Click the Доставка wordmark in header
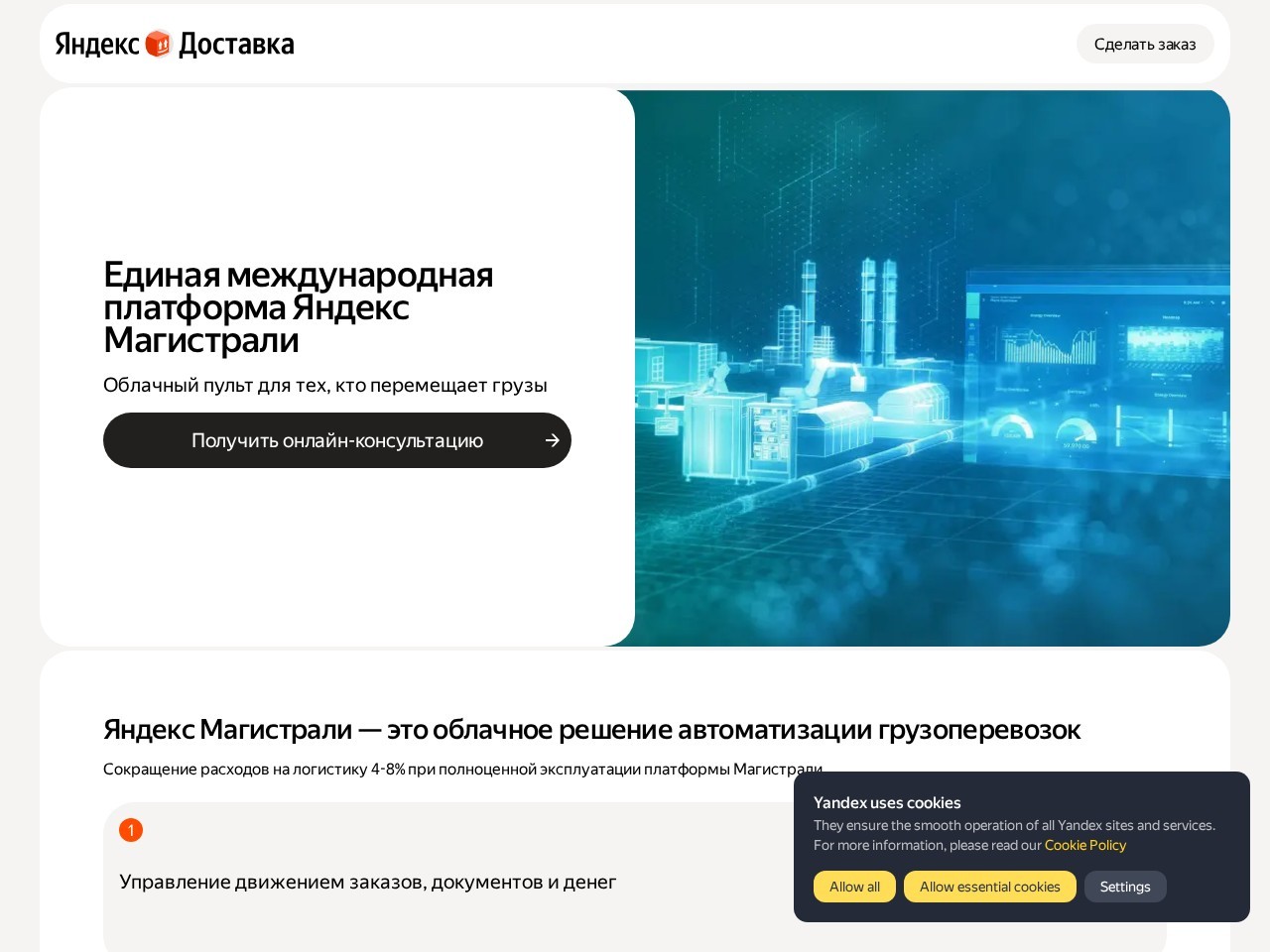The height and width of the screenshot is (952, 1270). [236, 45]
